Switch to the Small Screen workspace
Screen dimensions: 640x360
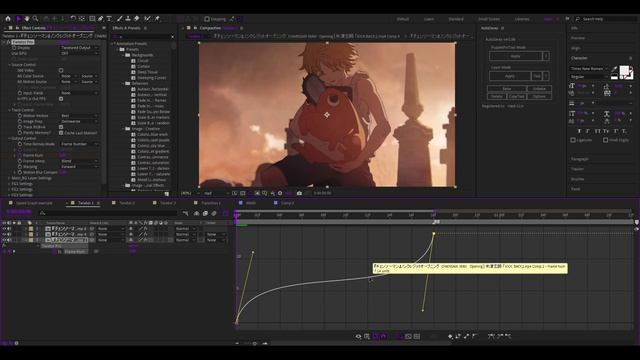[x=489, y=19]
